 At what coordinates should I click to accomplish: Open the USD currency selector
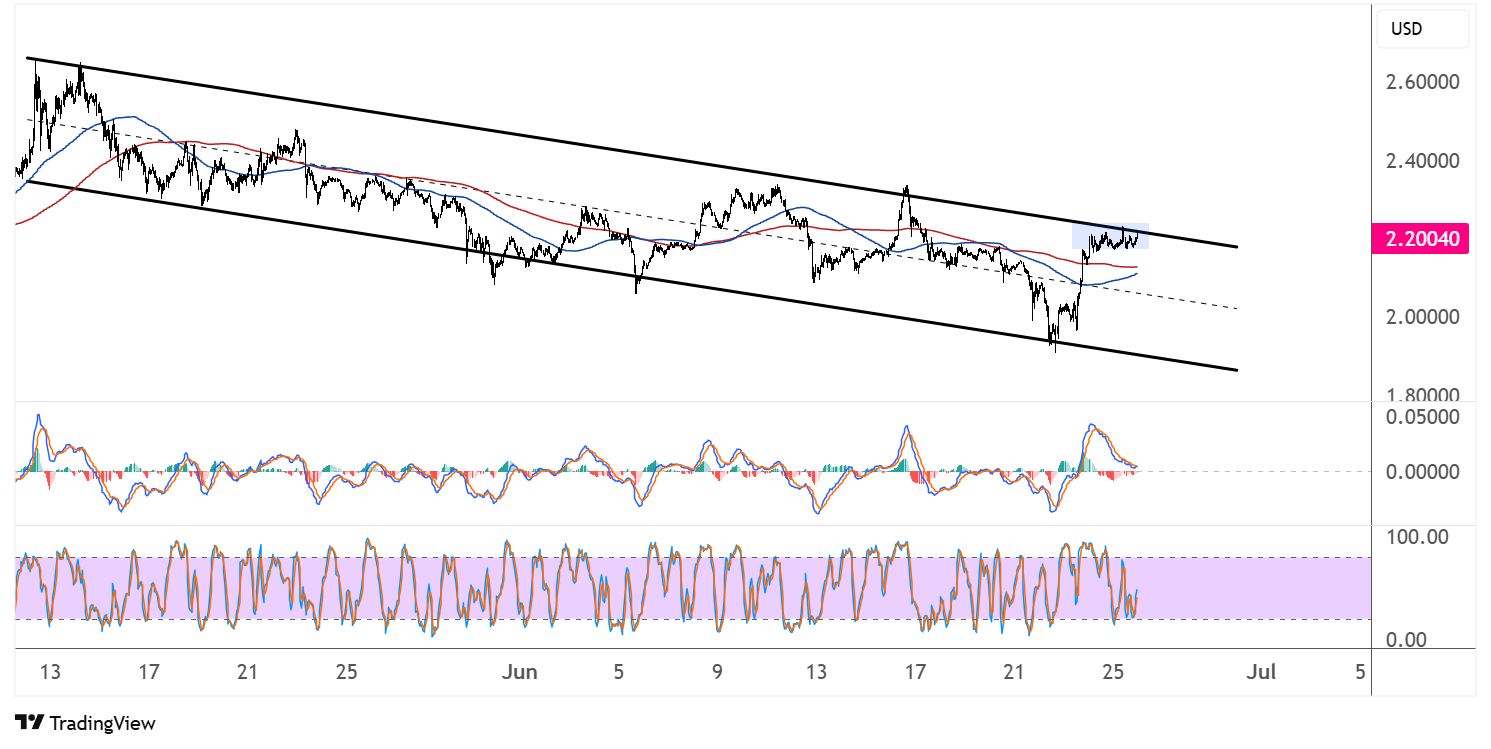click(x=1423, y=29)
